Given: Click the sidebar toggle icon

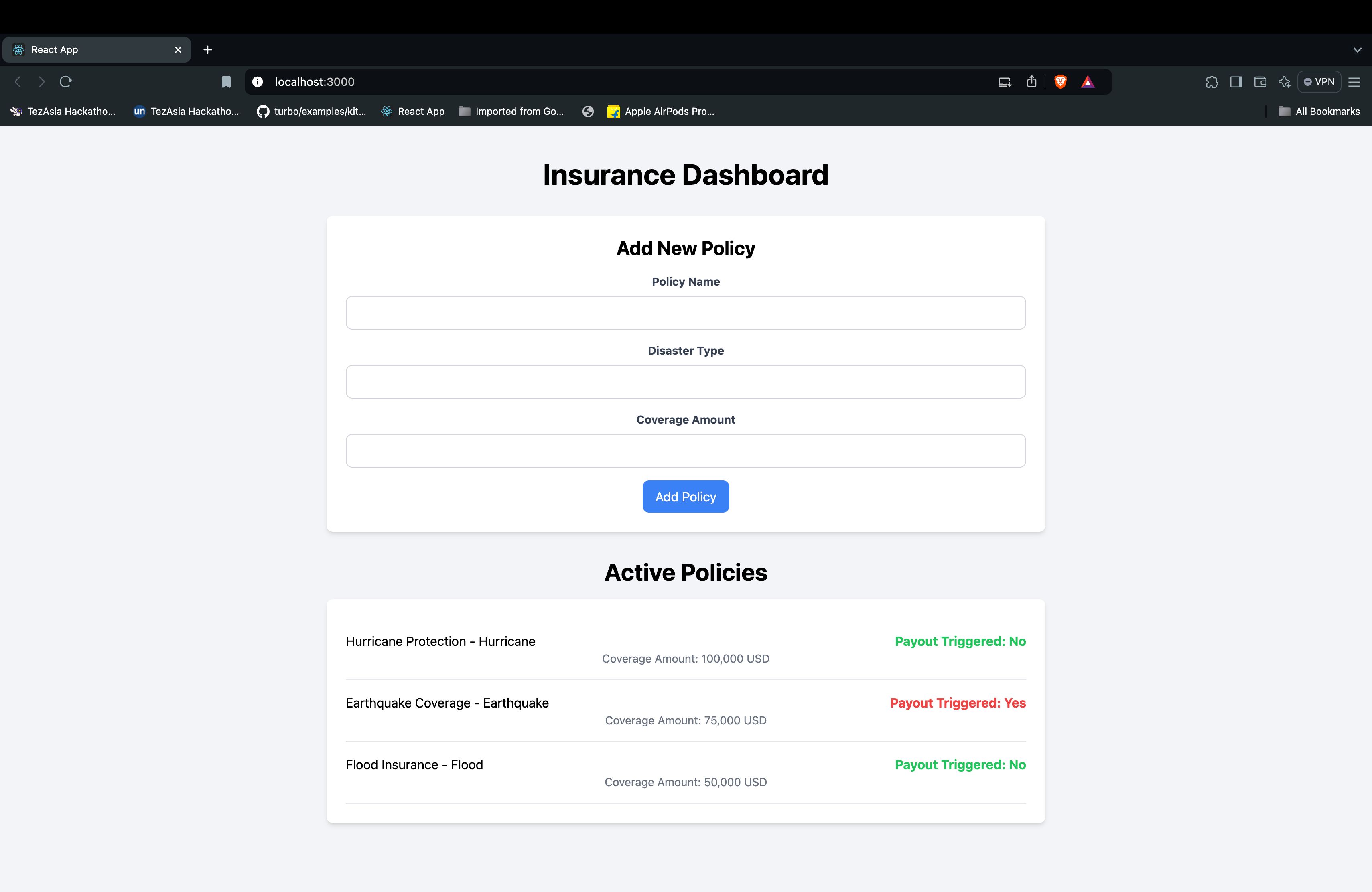Looking at the screenshot, I should pos(1237,81).
